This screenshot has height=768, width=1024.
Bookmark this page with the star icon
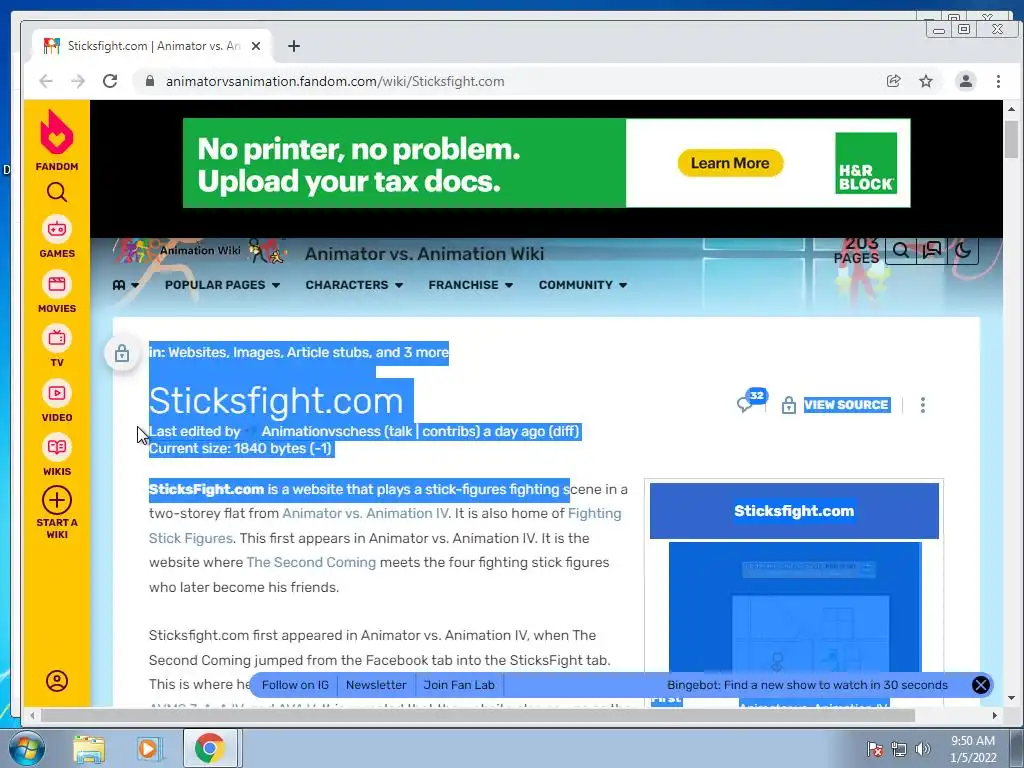click(926, 81)
